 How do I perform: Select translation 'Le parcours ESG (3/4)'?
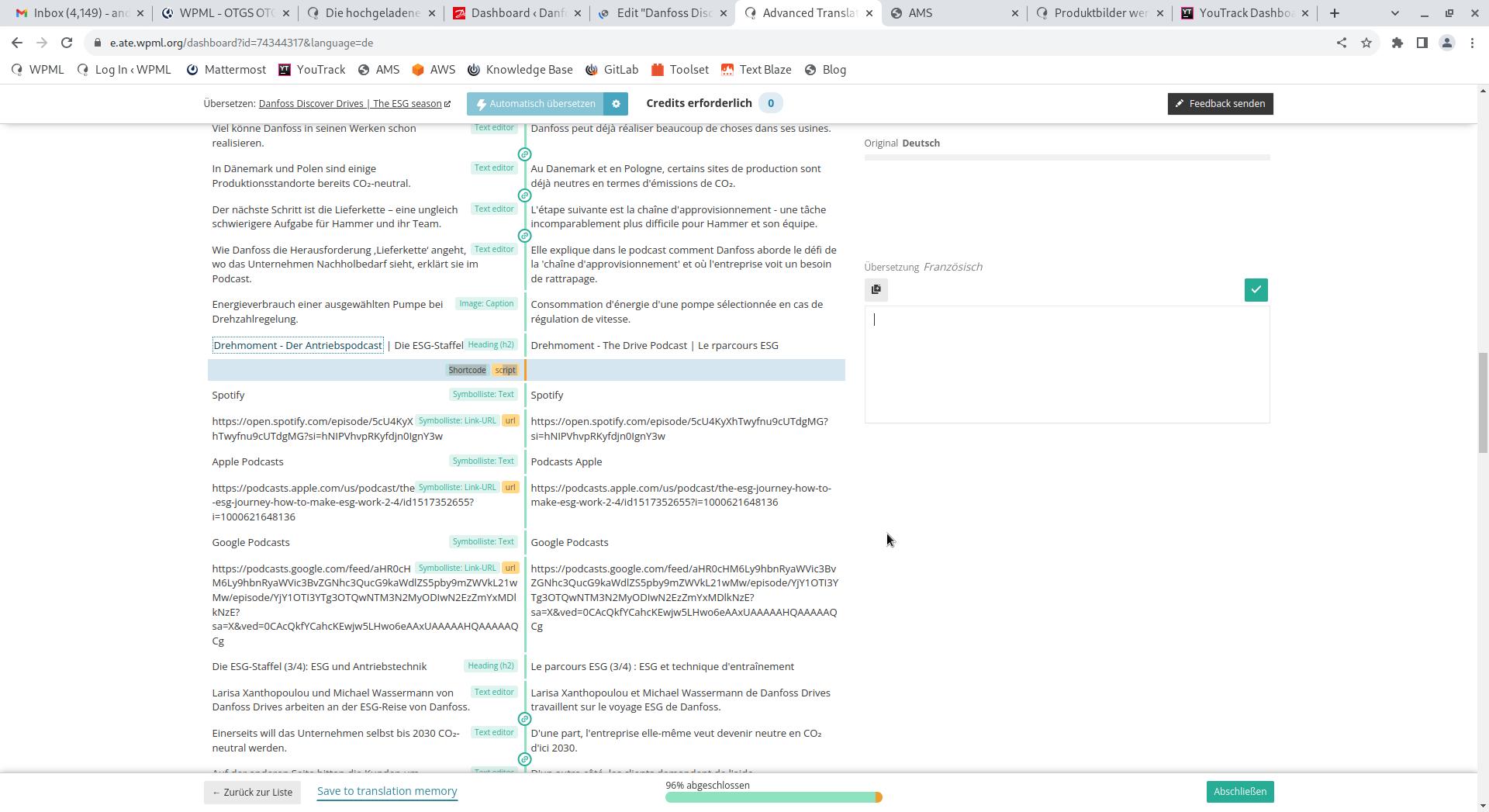[x=662, y=666]
